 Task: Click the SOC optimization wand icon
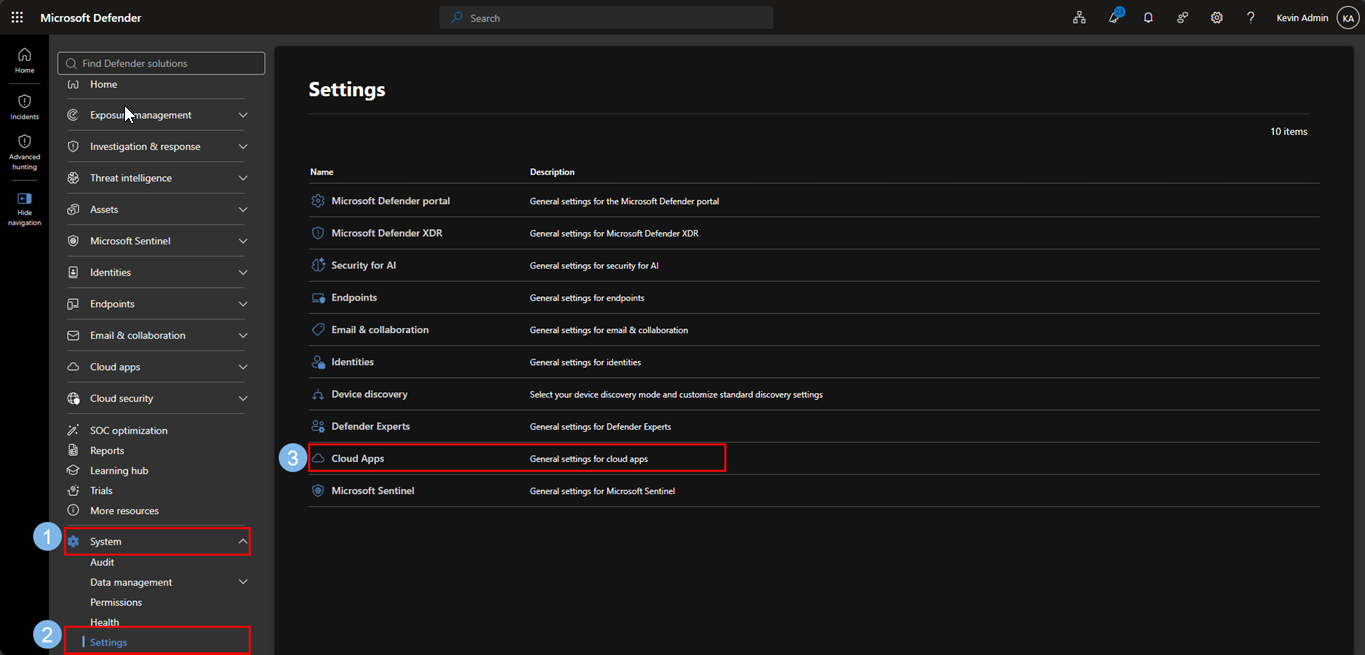point(73,430)
